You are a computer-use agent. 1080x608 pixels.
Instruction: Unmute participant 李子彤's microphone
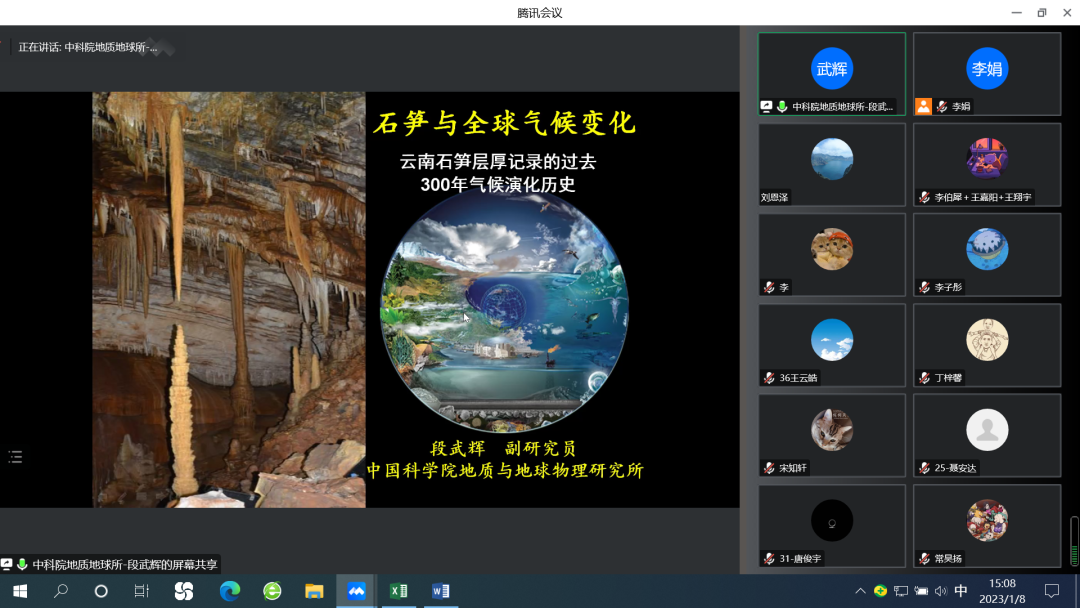coord(924,287)
